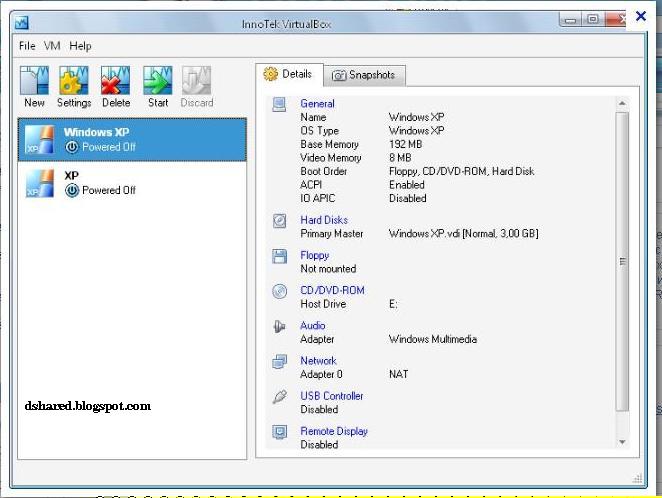Image resolution: width=662 pixels, height=498 pixels.
Task: Open the Hard Disks settings link
Action: pos(324,220)
